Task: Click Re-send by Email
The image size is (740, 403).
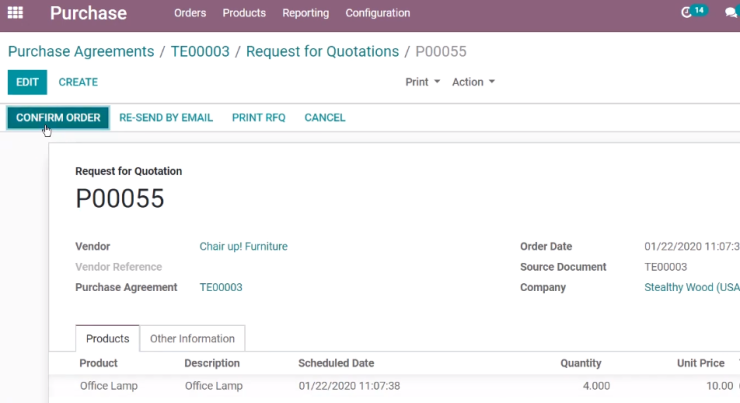Action: (x=166, y=118)
